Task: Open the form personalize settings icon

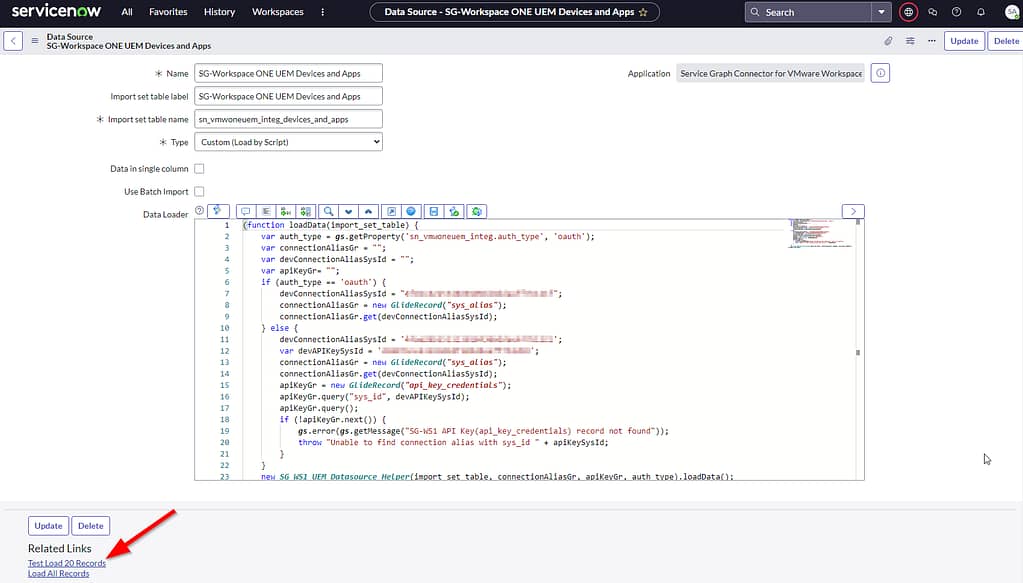Action: pyautogui.click(x=910, y=41)
